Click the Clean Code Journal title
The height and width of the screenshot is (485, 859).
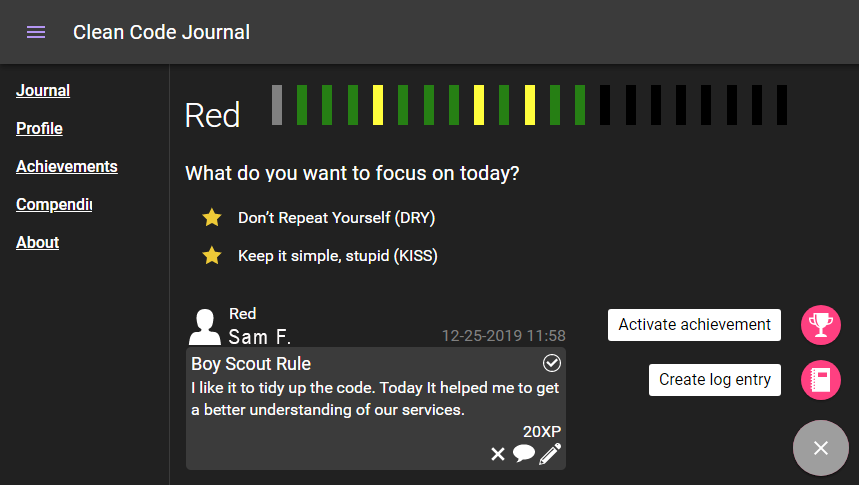pyautogui.click(x=162, y=32)
